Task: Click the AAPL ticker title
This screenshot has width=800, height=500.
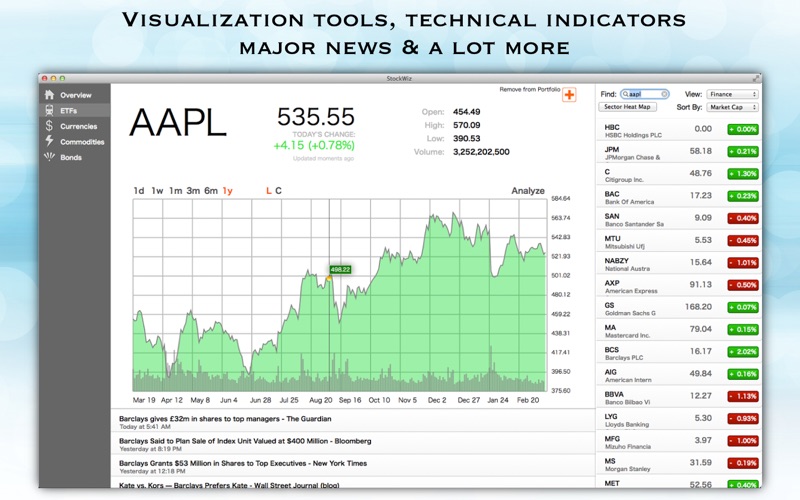Action: click(178, 123)
